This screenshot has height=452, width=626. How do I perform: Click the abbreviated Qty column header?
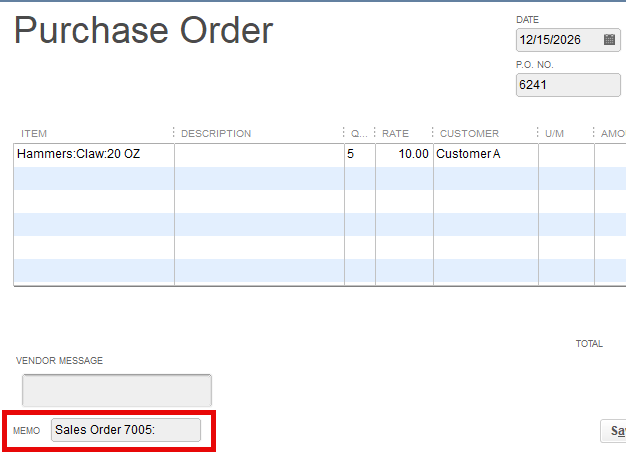(357, 134)
